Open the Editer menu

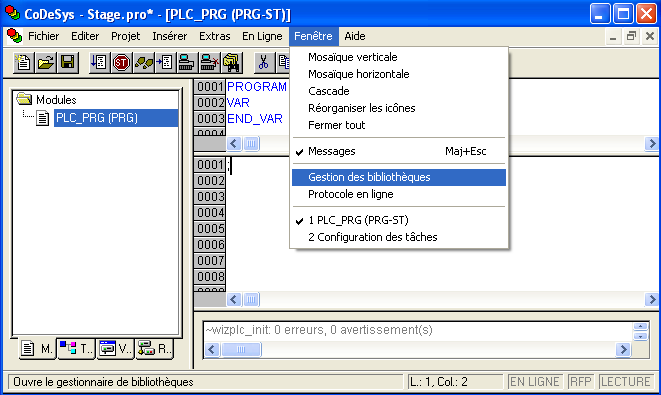(x=85, y=36)
